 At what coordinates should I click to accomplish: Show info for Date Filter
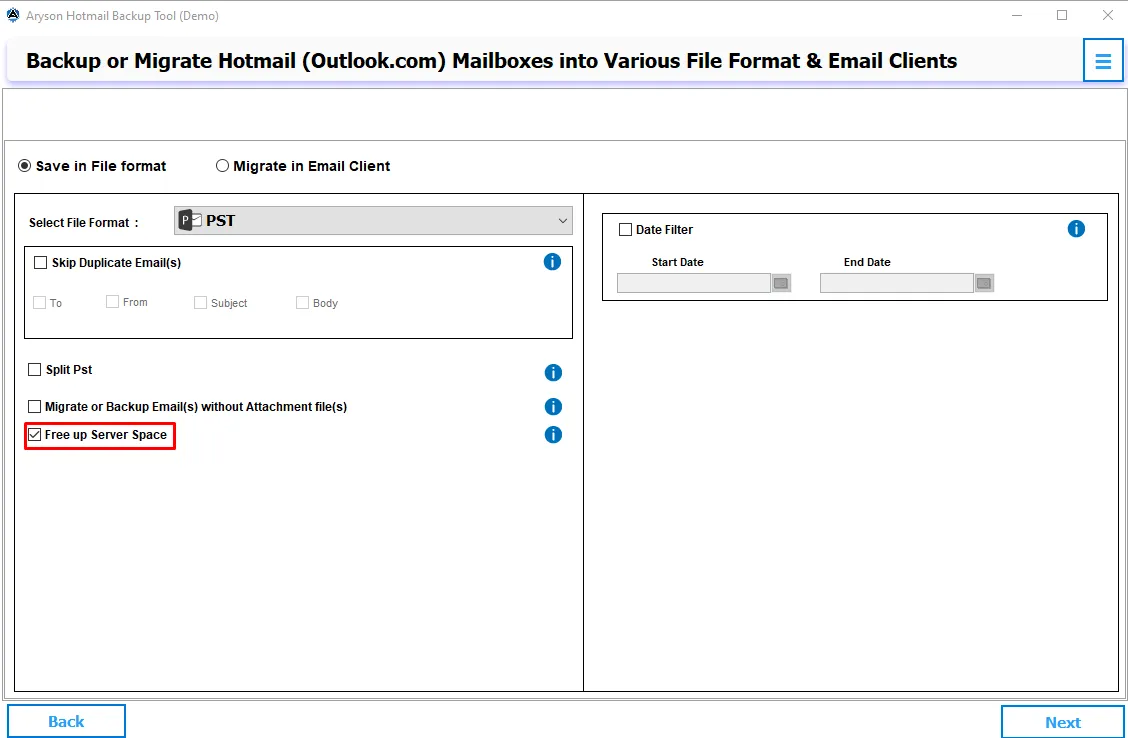1075,229
